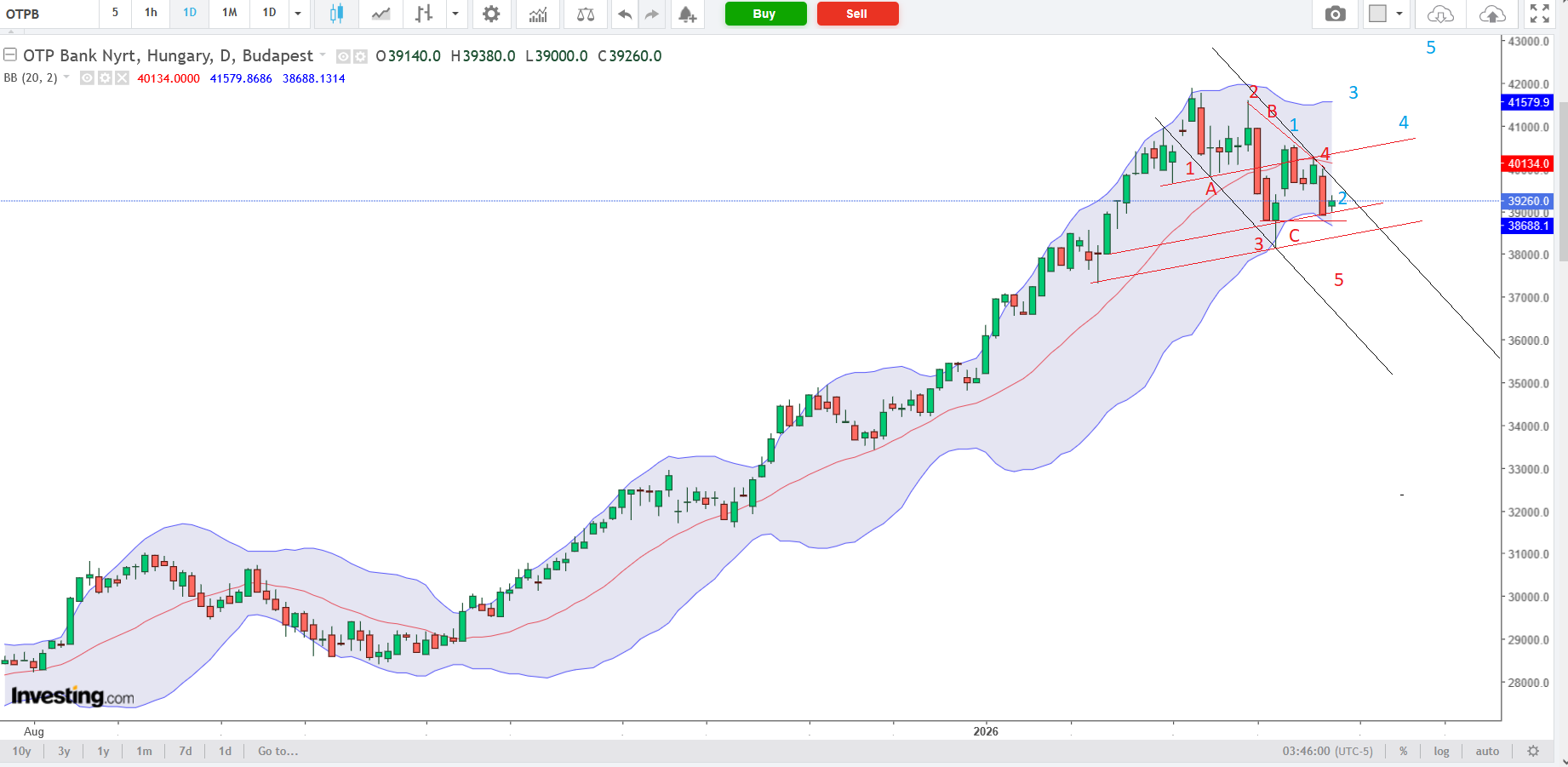Hide the BB indicator using eye icon
The image size is (1568, 767).
tap(87, 78)
